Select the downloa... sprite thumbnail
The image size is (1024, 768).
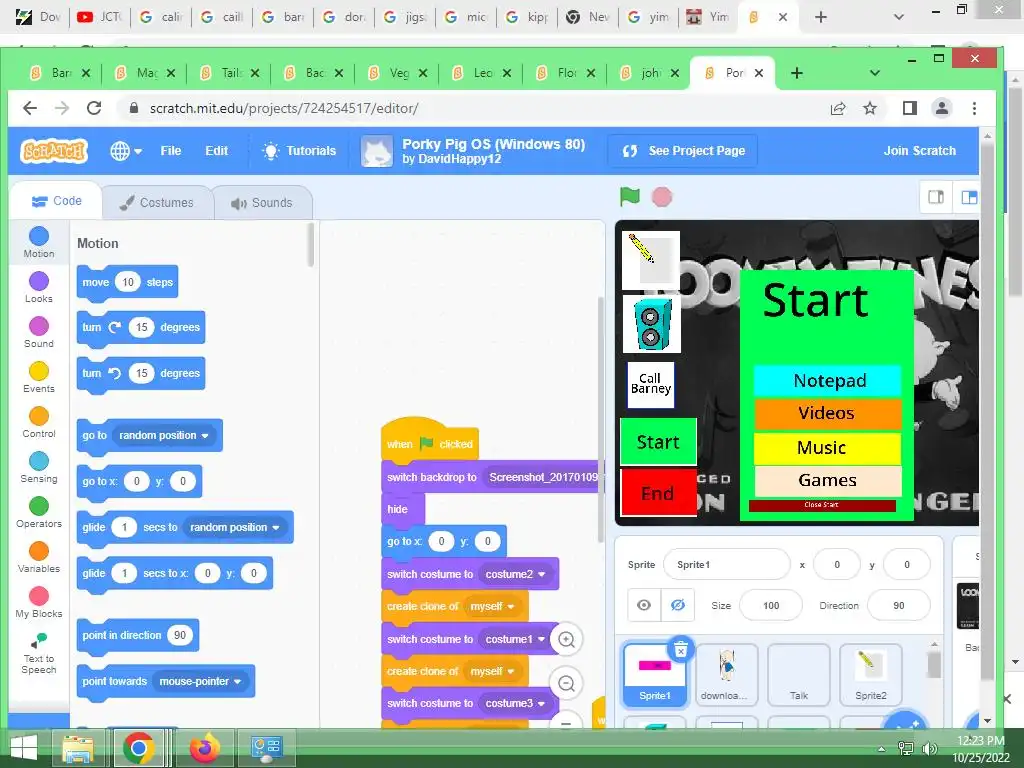(726, 675)
